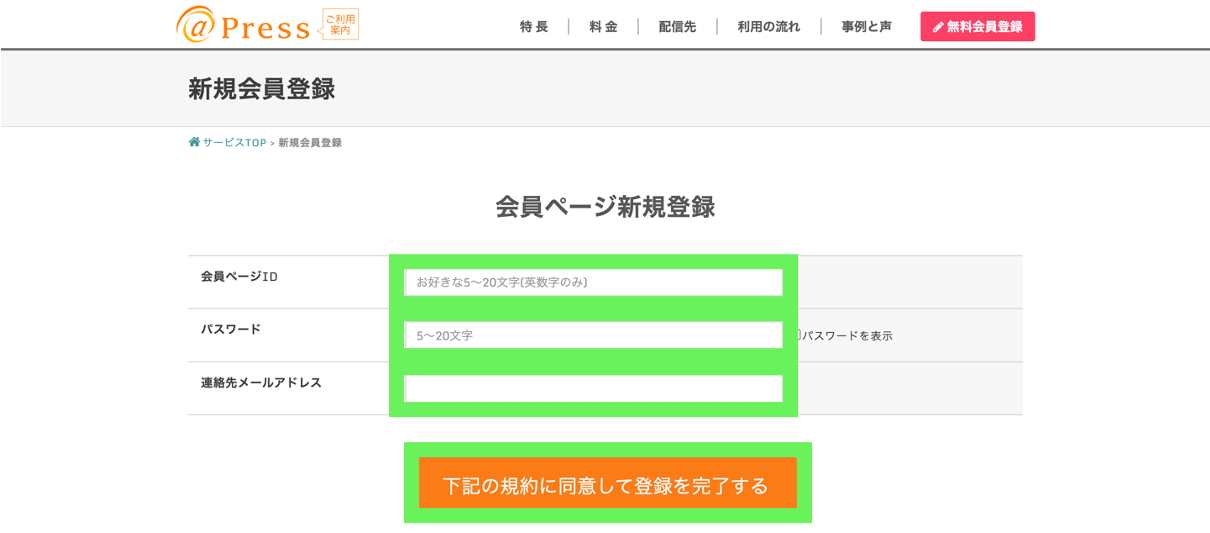
Task: Open 利用の流れ from the navigation
Action: tap(769, 27)
